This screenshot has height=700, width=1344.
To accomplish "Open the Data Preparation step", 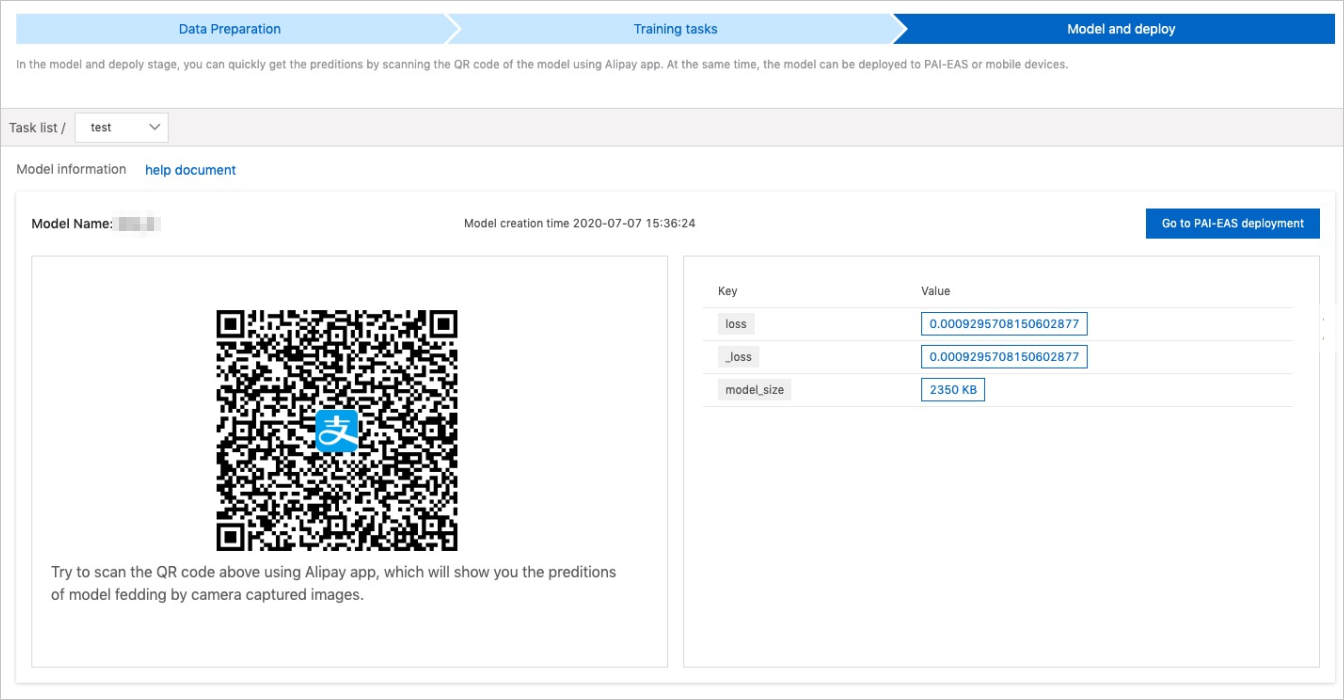I will (230, 29).
